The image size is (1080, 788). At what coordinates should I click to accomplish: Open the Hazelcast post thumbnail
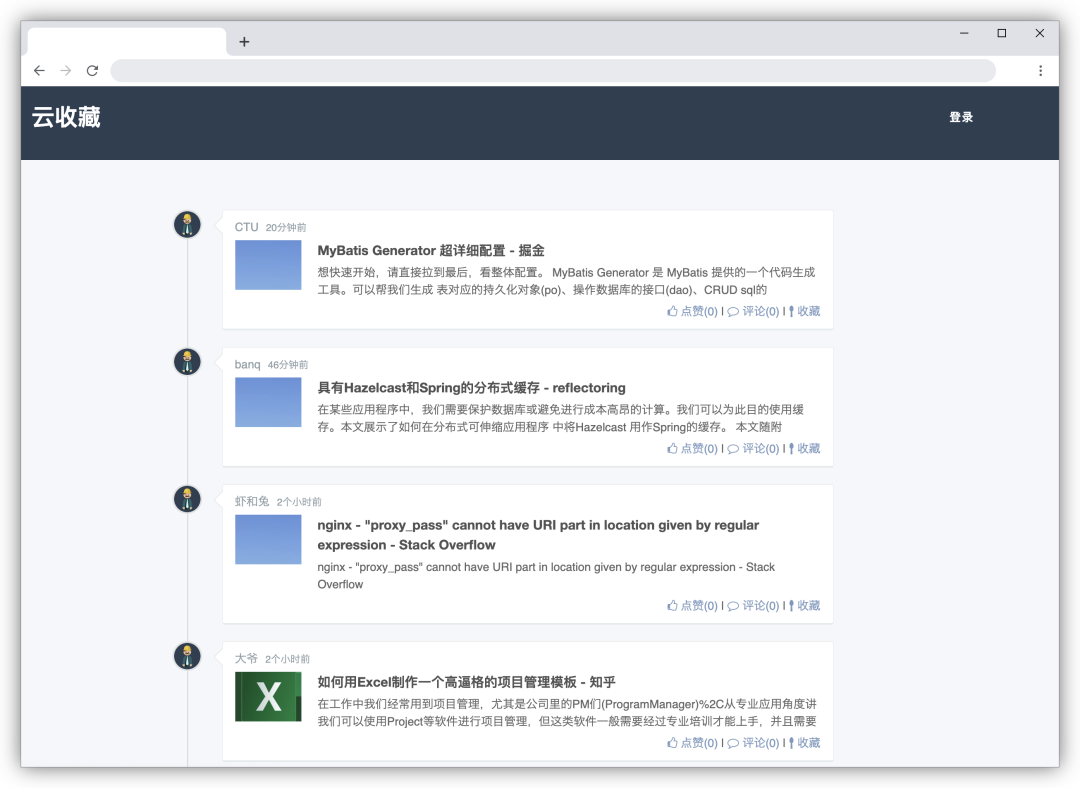268,402
